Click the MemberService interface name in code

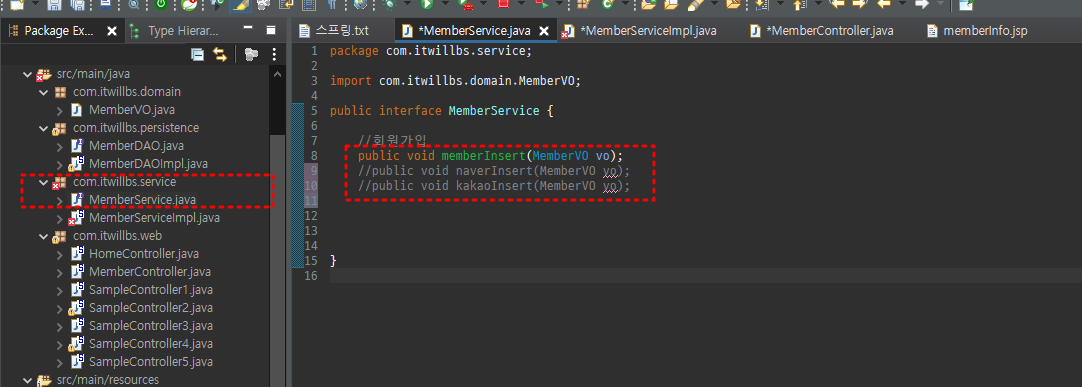(x=494, y=110)
